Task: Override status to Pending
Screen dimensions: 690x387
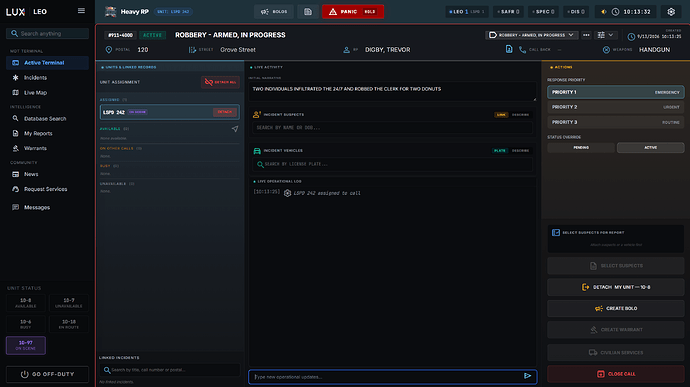Action: coord(581,147)
